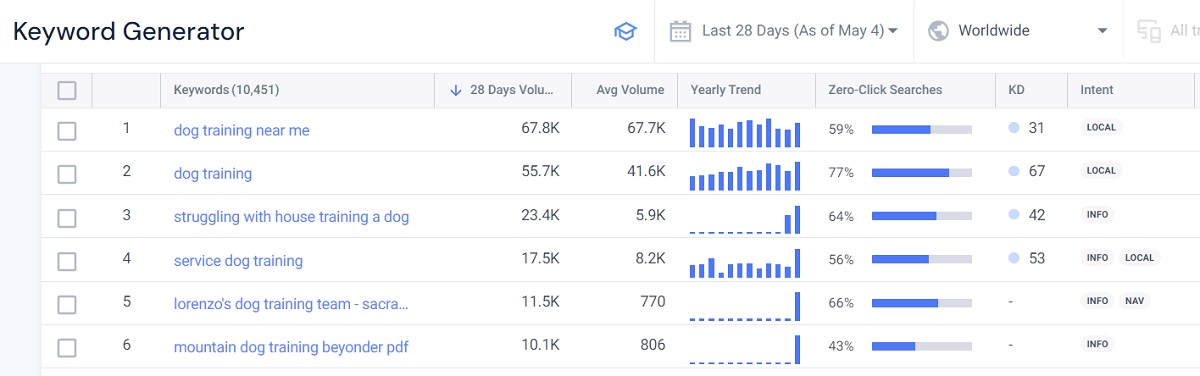Click KD value 42
Image resolution: width=1200 pixels, height=376 pixels.
[x=1037, y=215]
